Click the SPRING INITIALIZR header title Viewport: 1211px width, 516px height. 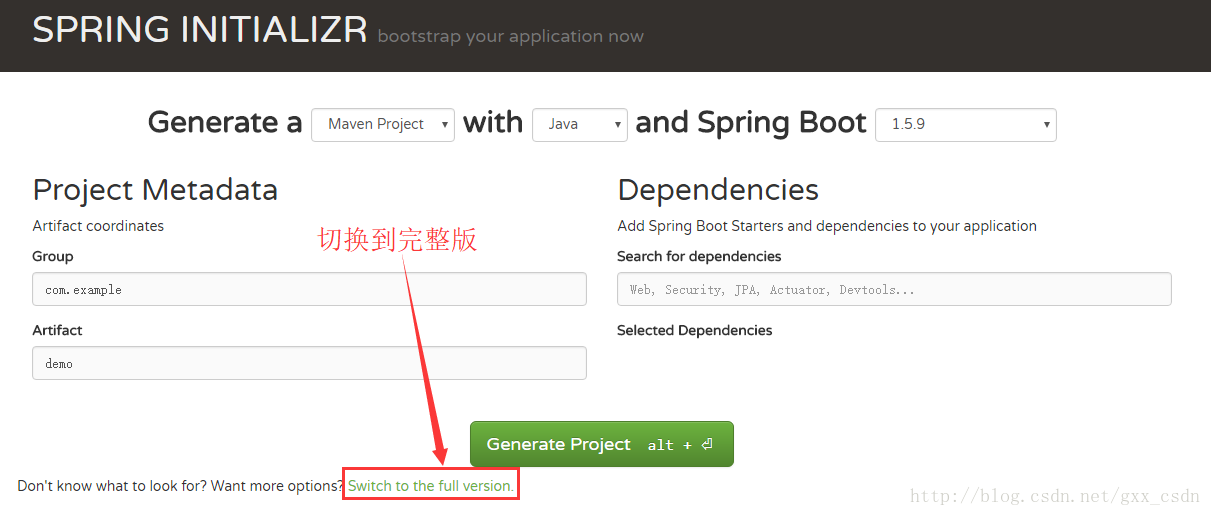(x=200, y=29)
